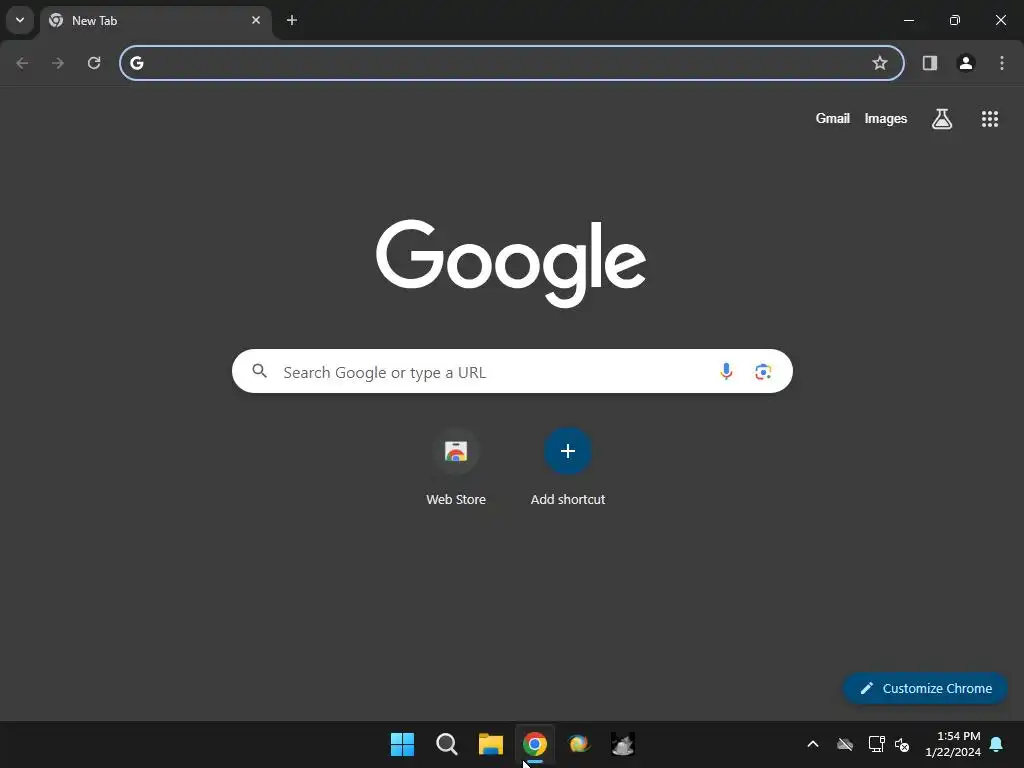Open the Images link
The image size is (1024, 768).
pyautogui.click(x=886, y=118)
